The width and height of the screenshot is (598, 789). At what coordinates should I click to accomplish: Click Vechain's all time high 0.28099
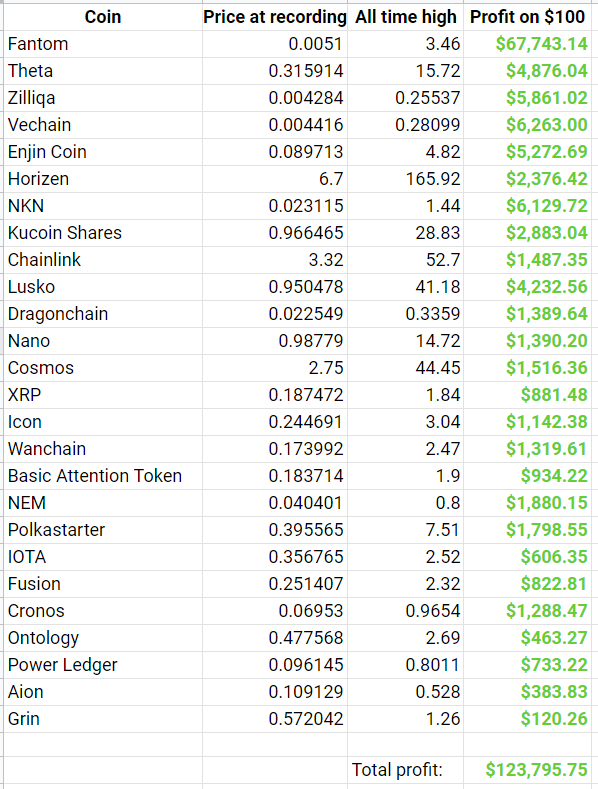point(405,125)
